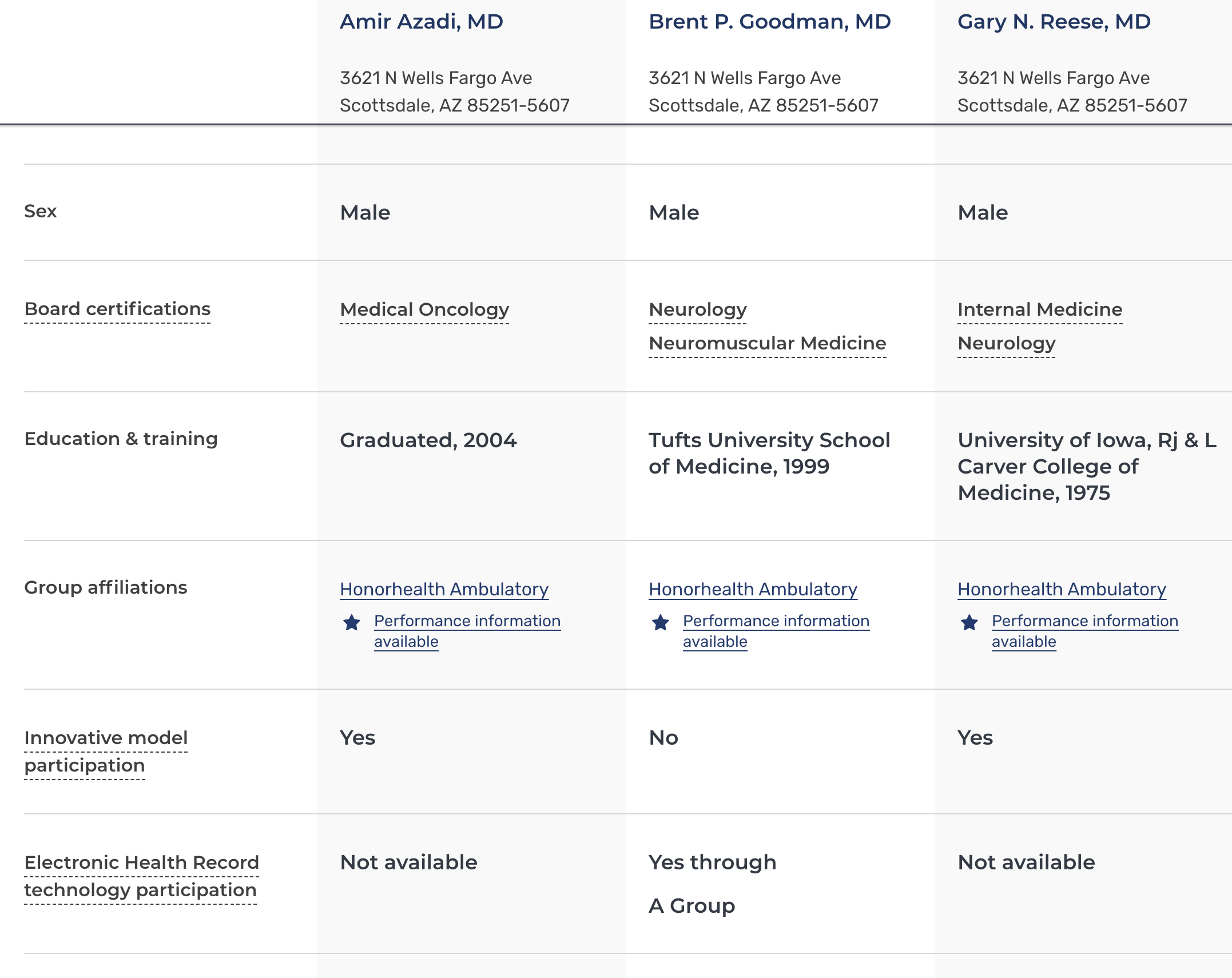
Task: Show the Board certifications definition tooltip
Action: [117, 309]
